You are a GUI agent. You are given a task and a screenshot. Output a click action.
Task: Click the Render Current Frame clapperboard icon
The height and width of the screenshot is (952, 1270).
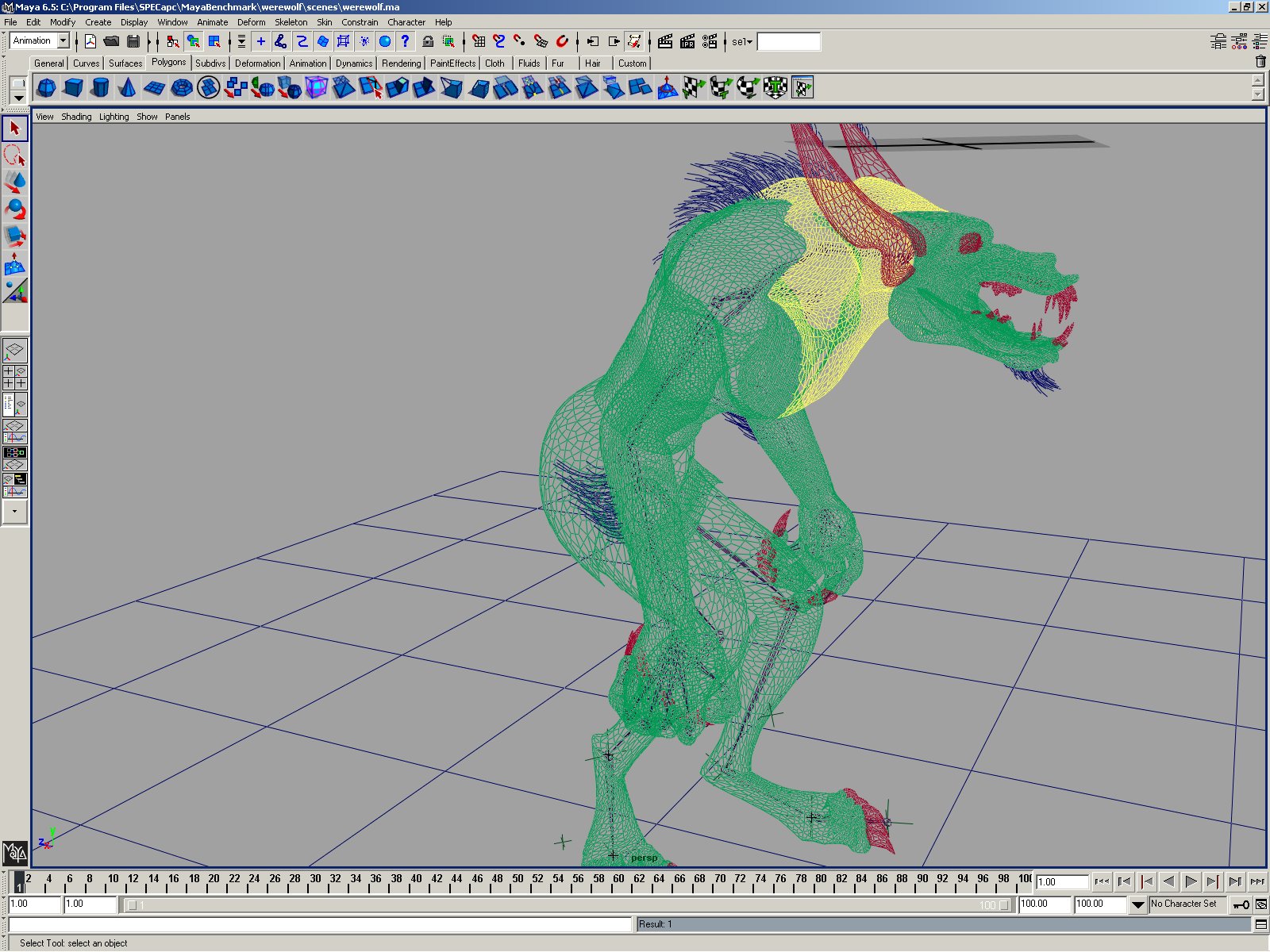point(665,41)
